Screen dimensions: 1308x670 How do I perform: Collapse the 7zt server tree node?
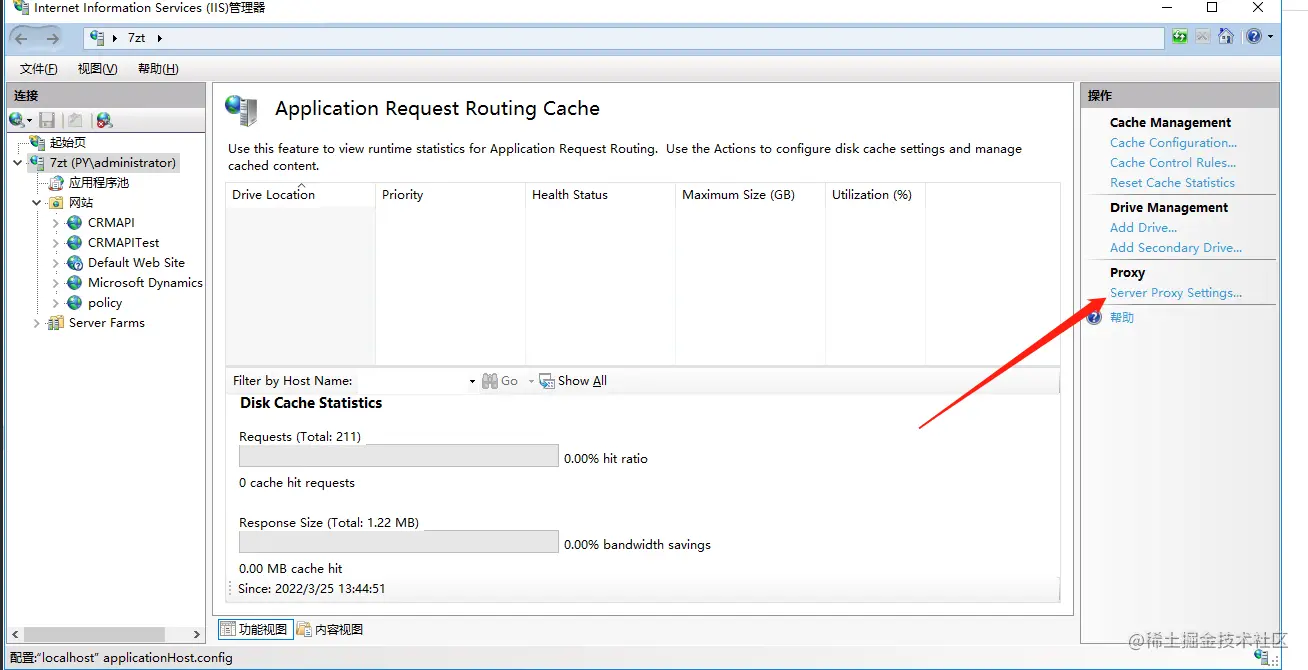[x=18, y=163]
